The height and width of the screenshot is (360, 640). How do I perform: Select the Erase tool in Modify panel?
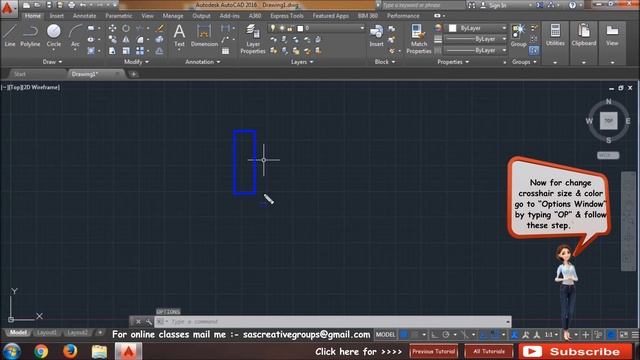160,29
